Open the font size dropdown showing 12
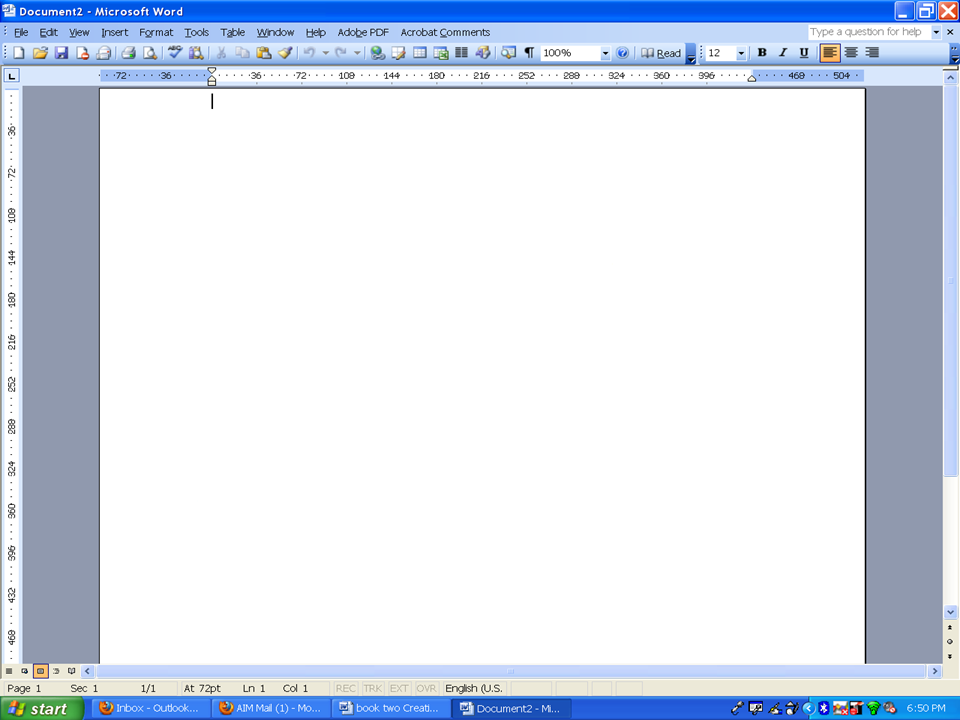 tap(741, 53)
